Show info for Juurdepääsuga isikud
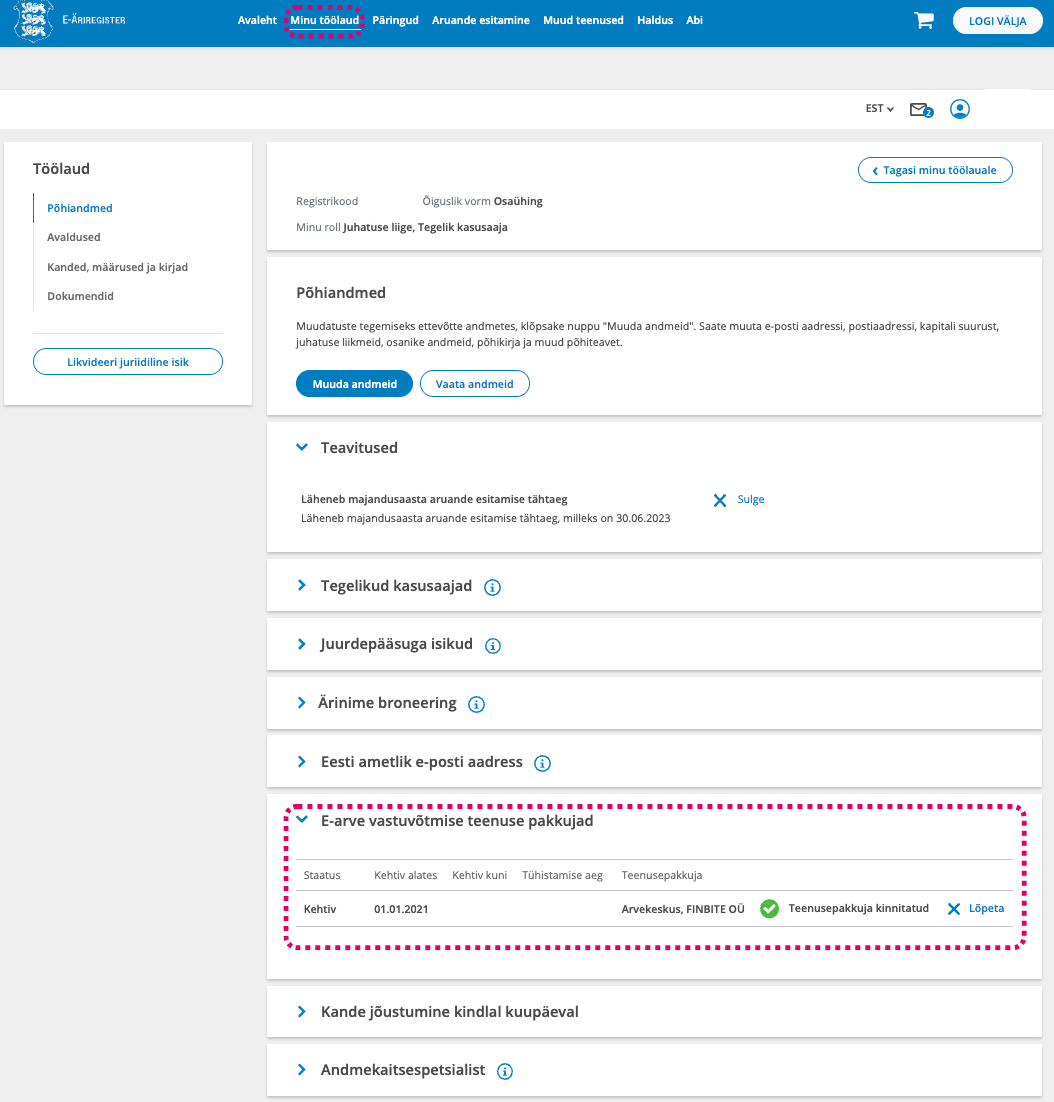The height and width of the screenshot is (1102, 1054). (492, 645)
